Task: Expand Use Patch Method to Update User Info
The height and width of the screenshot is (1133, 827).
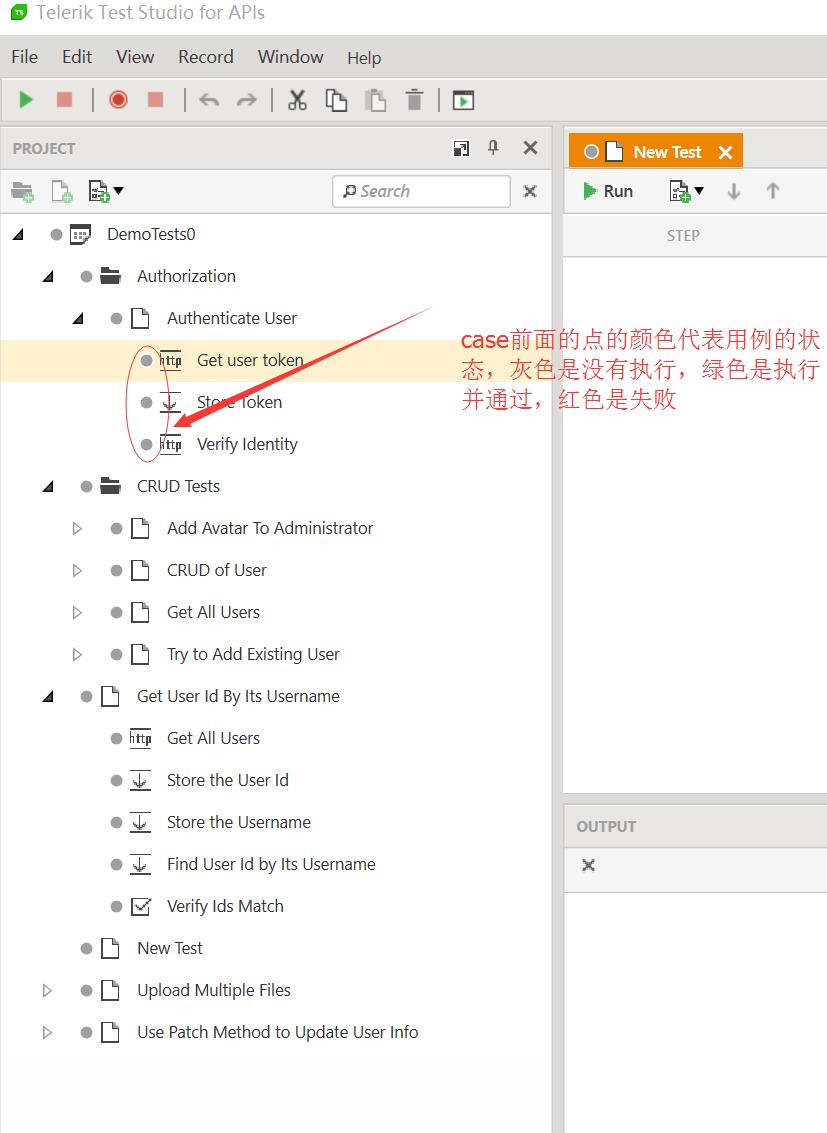Action: tap(48, 1032)
